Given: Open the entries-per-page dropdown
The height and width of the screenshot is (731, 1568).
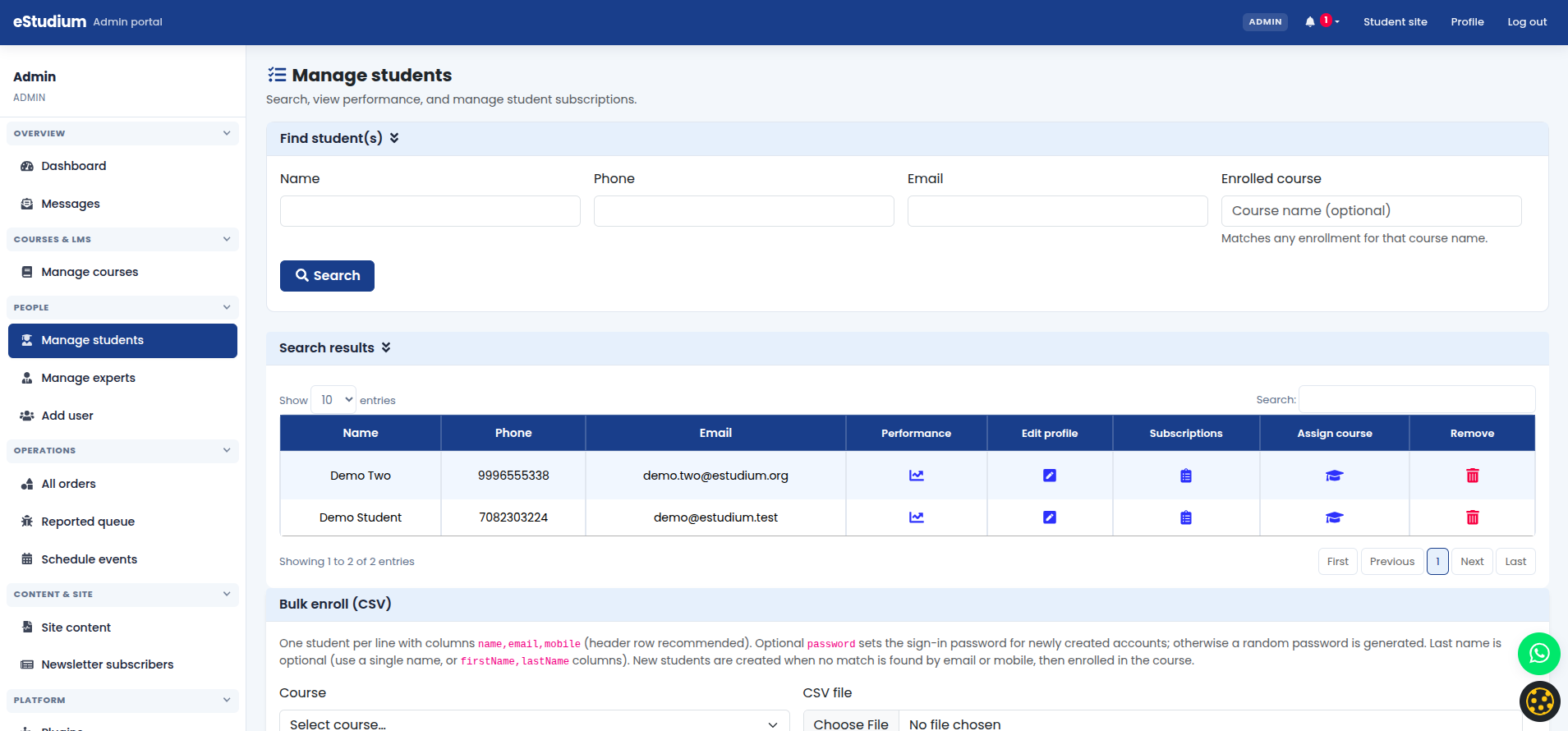Looking at the screenshot, I should [333, 400].
